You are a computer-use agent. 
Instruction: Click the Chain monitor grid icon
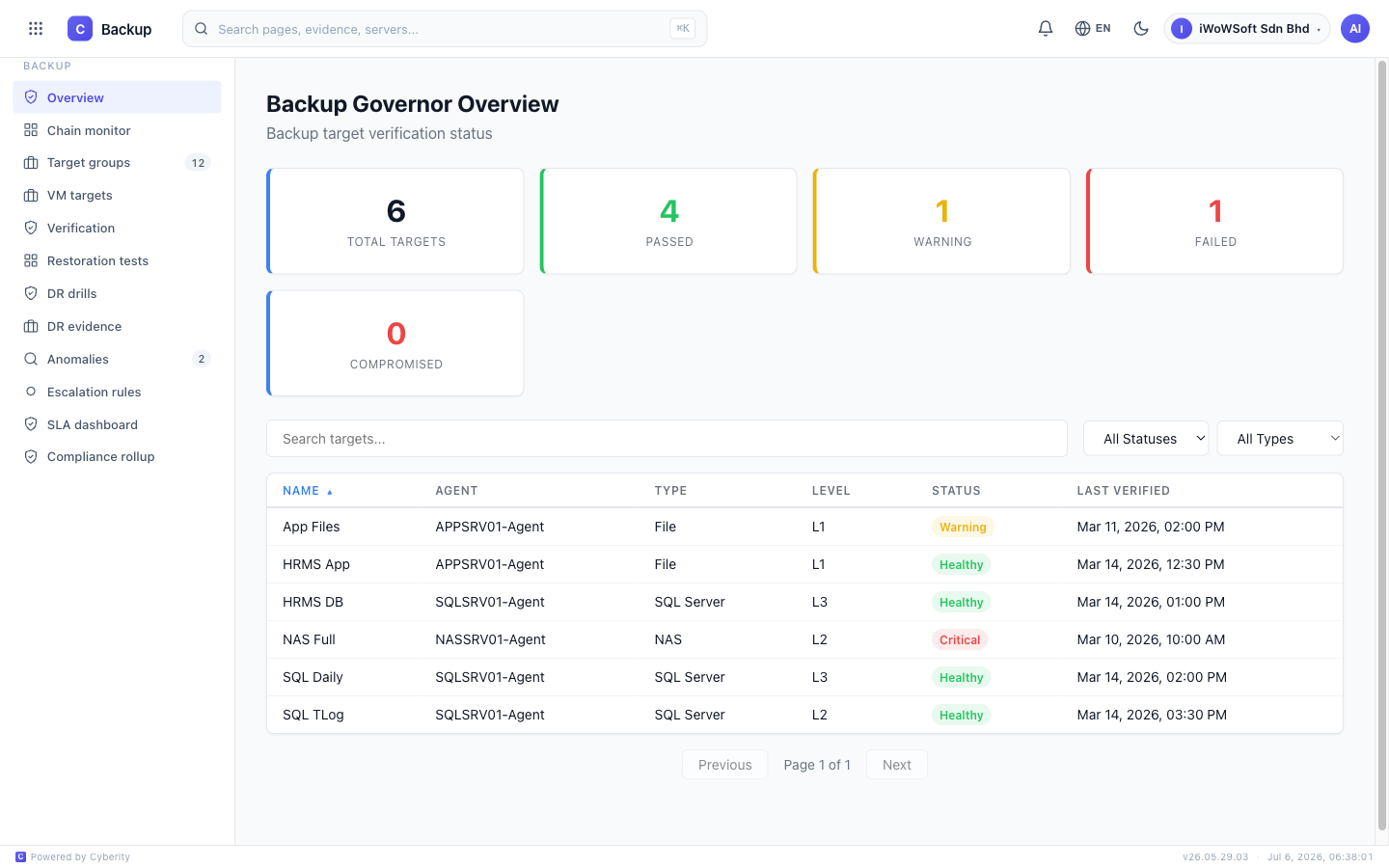[31, 130]
